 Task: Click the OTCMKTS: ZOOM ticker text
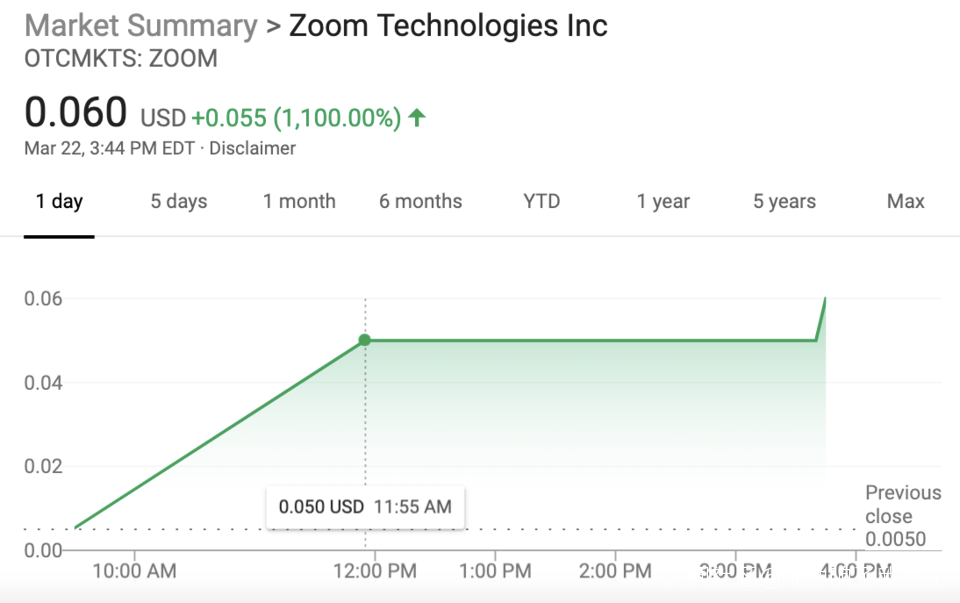pyautogui.click(x=120, y=59)
